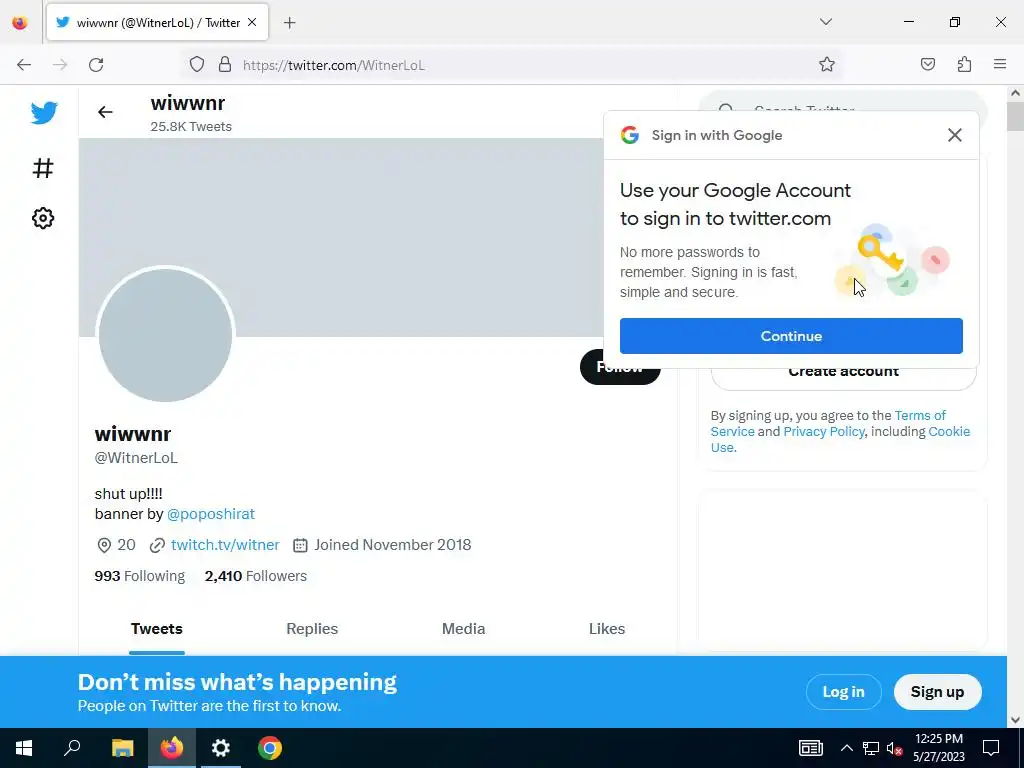The height and width of the screenshot is (768, 1024).
Task: Click the scrollbar up arrow
Action: coord(1015,93)
